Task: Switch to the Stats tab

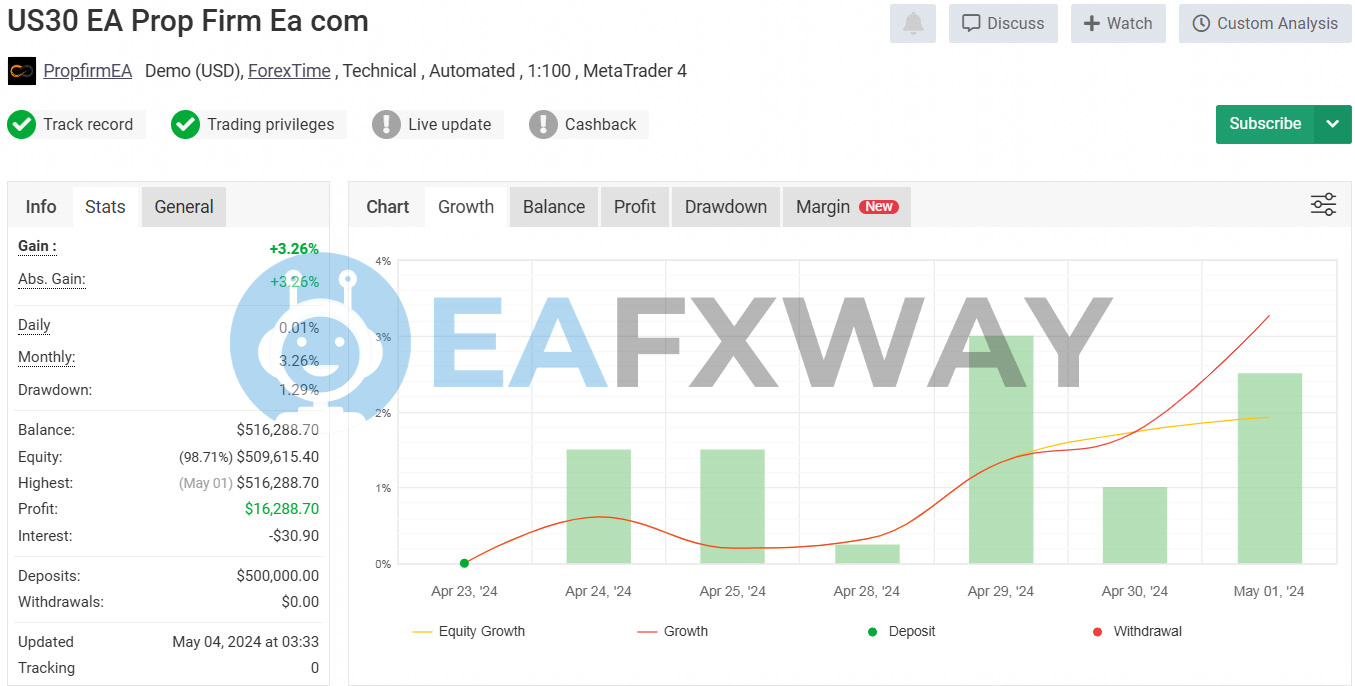Action: [x=105, y=207]
